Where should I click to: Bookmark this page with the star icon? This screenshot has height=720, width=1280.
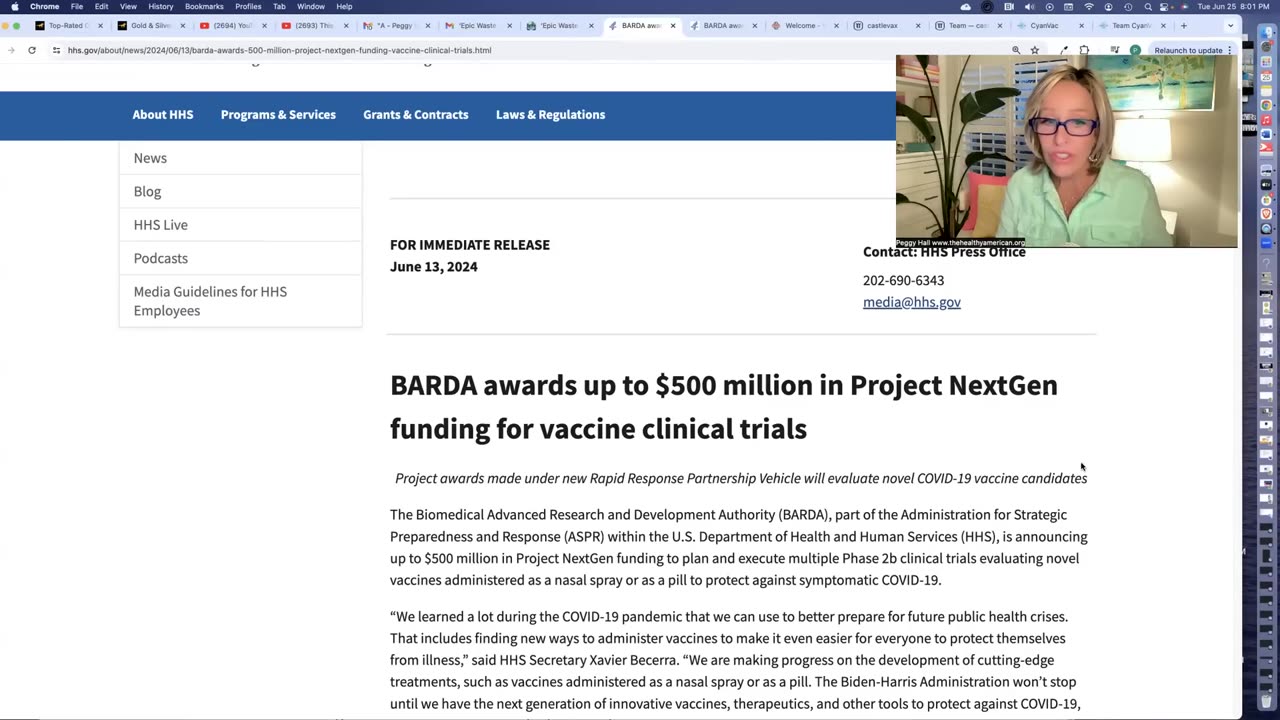(1035, 50)
